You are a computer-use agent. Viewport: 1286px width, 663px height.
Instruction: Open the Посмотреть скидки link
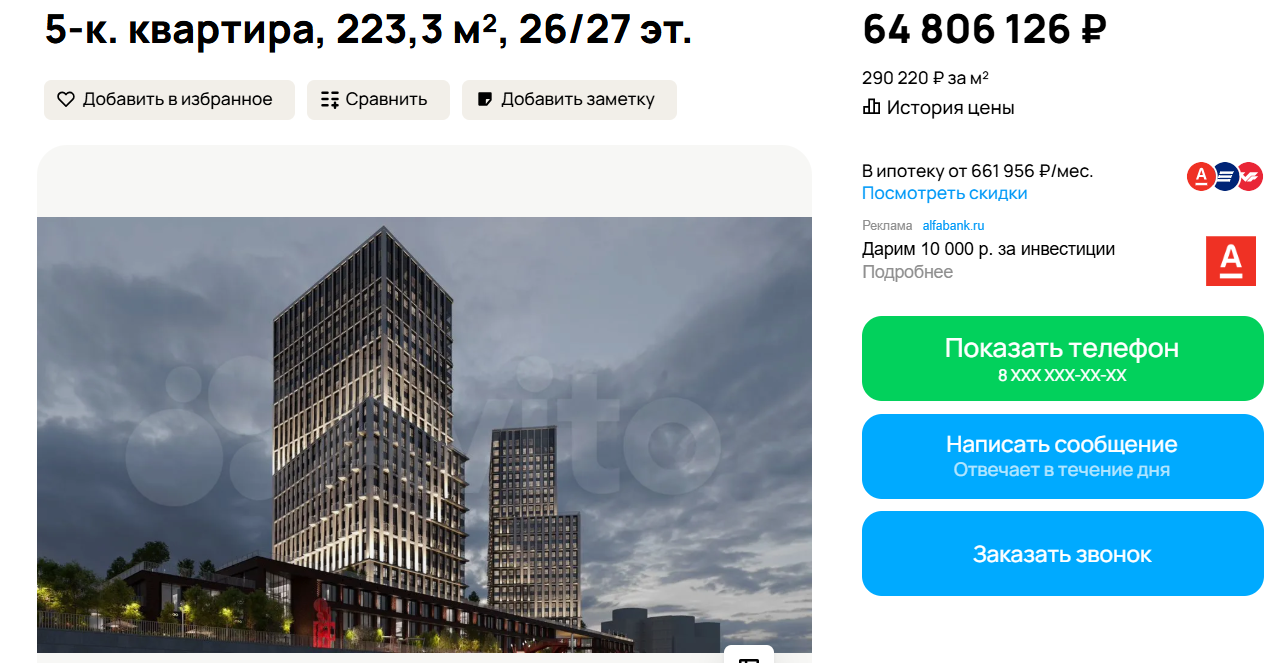point(945,193)
